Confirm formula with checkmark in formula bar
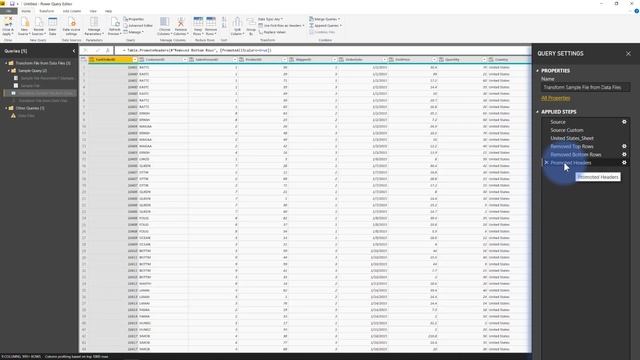The image size is (640, 360). tap(97, 50)
